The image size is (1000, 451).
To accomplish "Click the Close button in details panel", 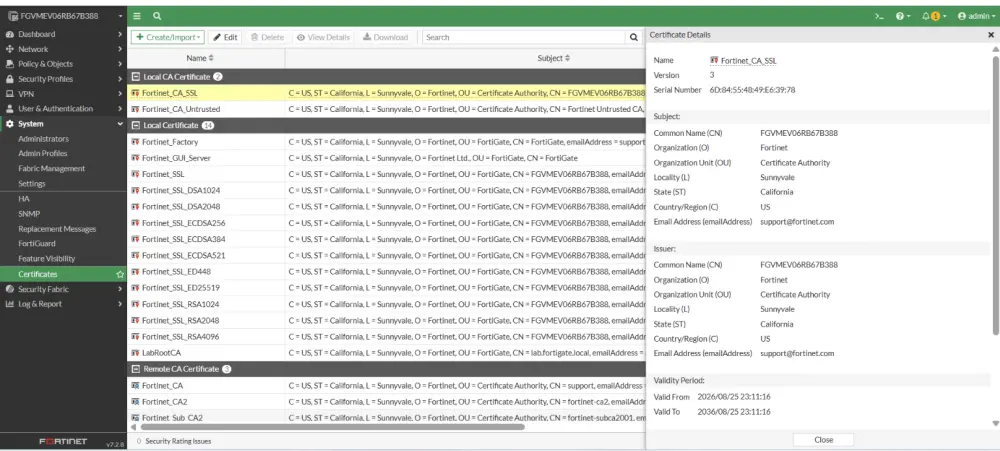I will [823, 440].
